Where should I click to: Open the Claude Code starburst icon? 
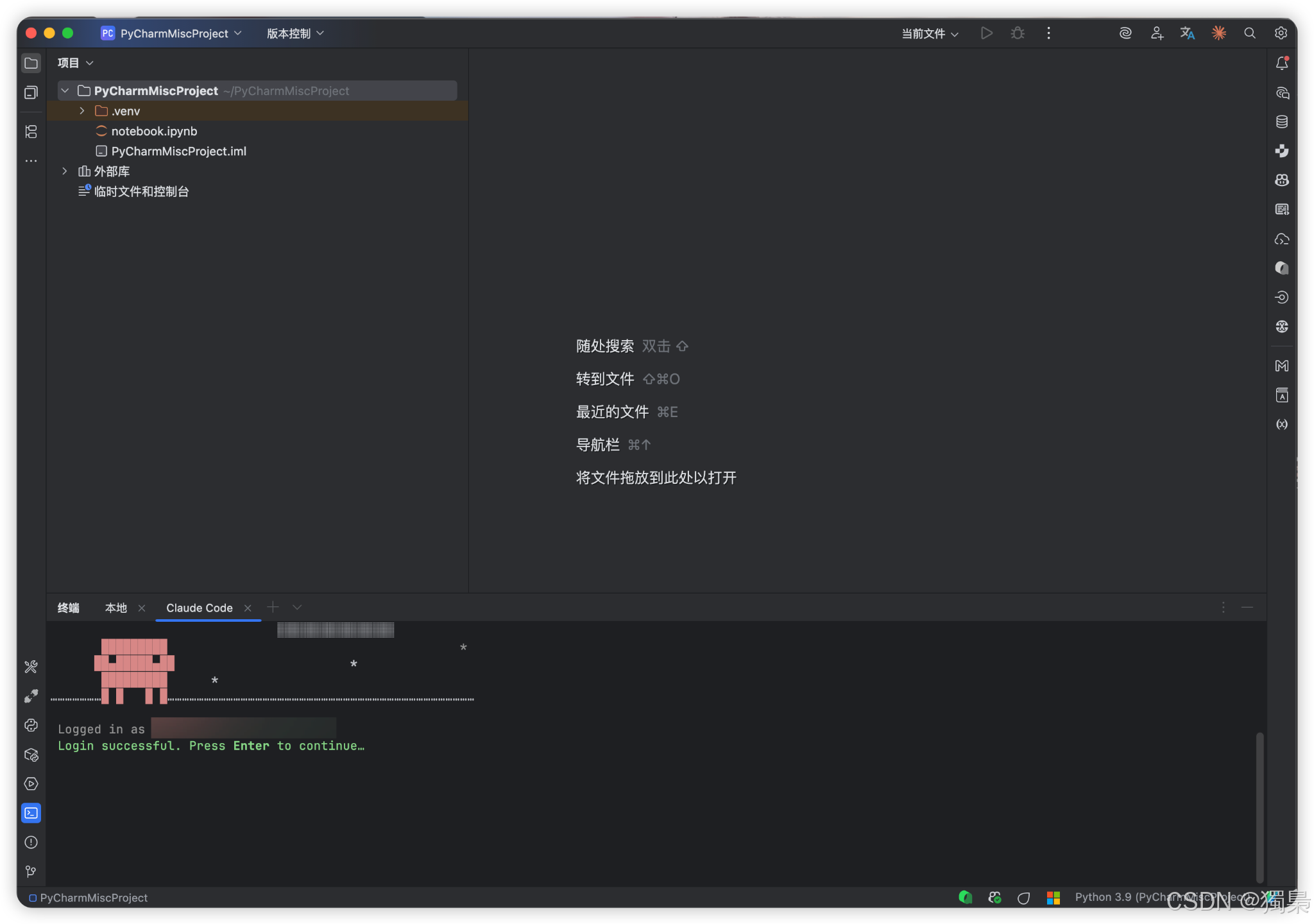coord(1218,33)
